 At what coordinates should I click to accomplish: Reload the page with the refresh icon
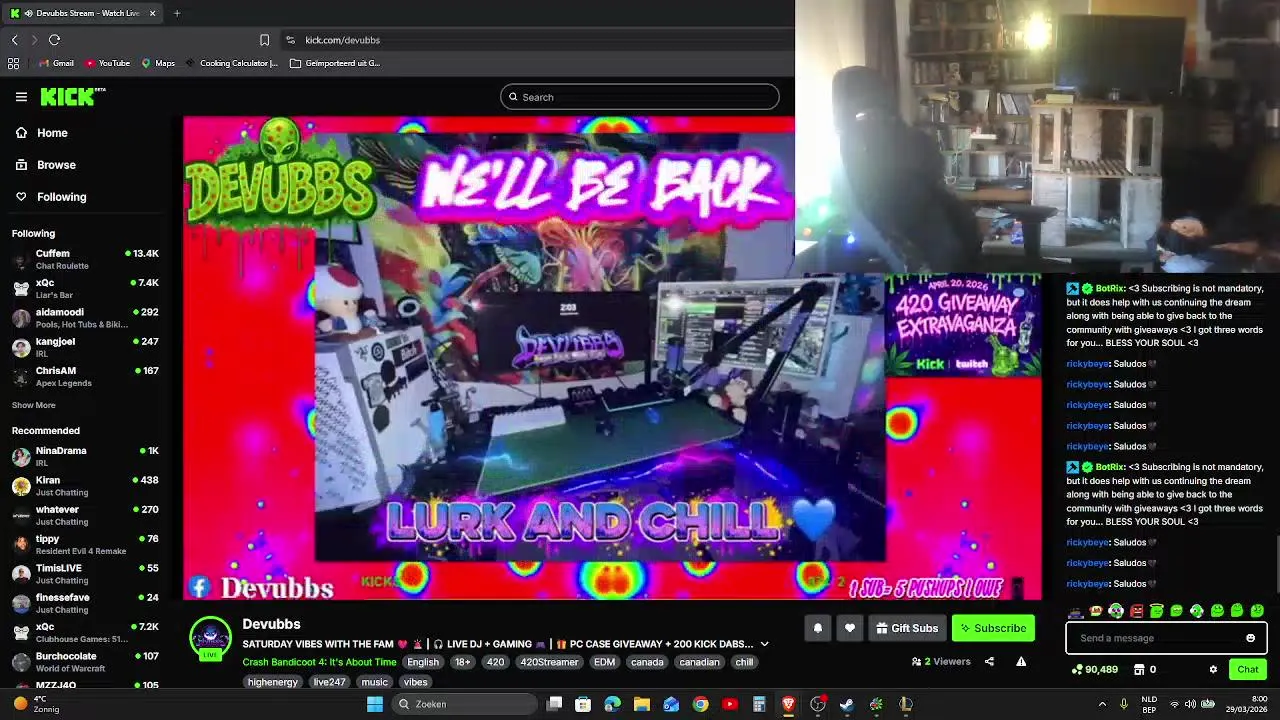click(54, 40)
